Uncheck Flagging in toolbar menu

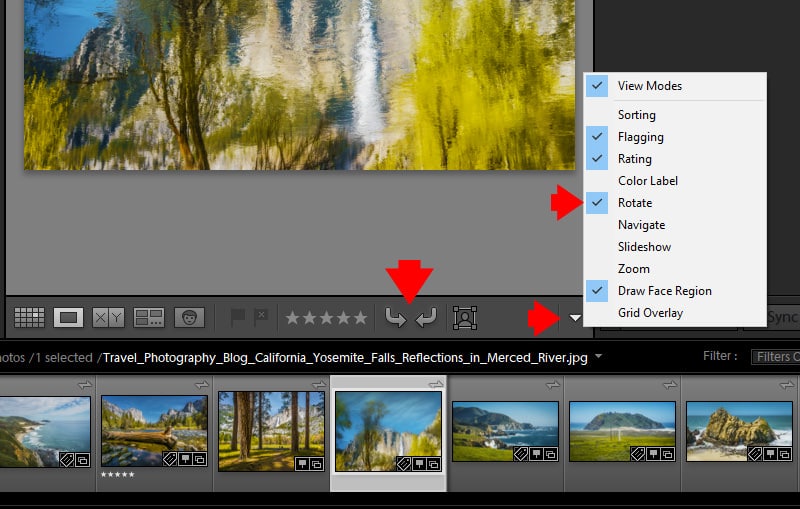(675, 137)
